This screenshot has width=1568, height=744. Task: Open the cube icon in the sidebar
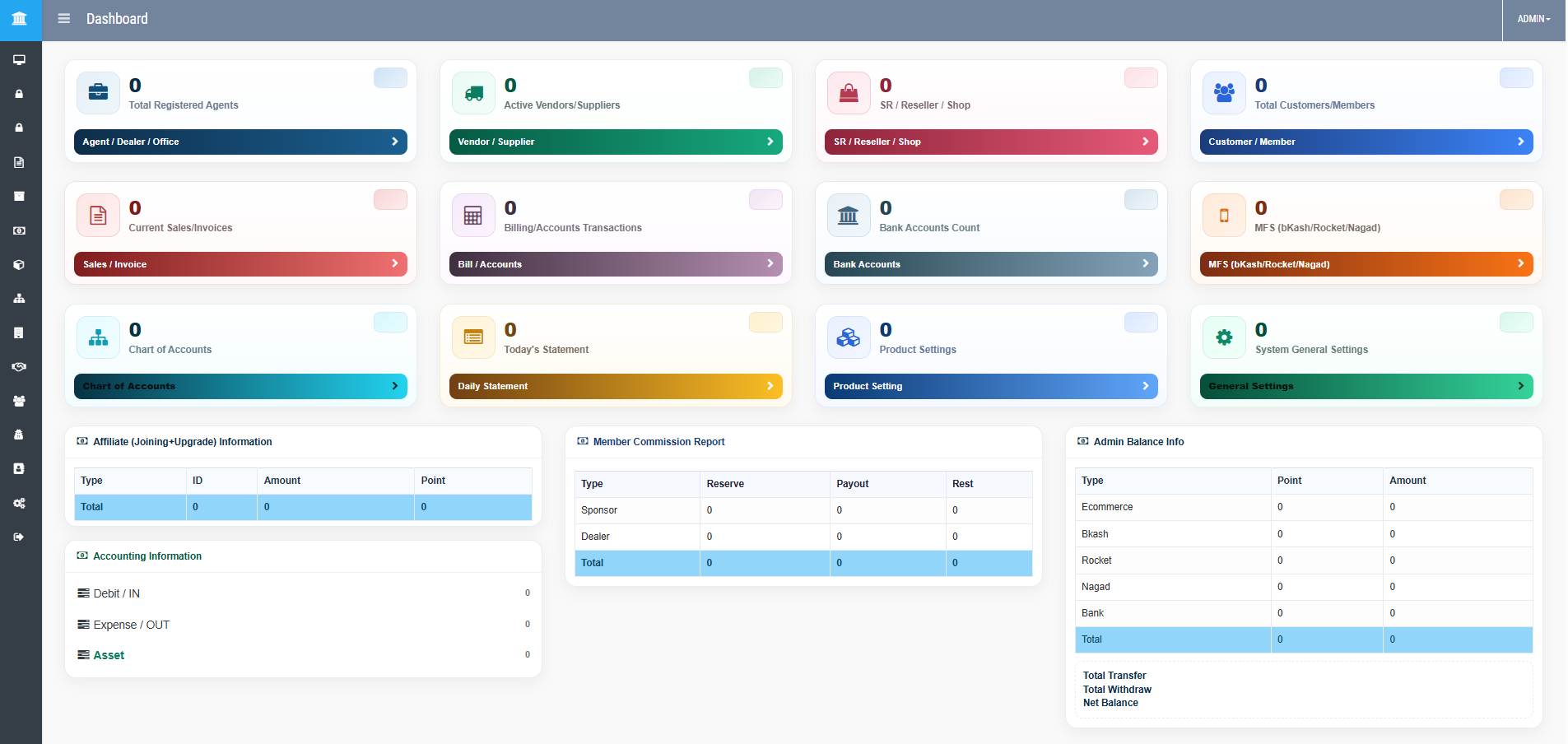(x=19, y=265)
